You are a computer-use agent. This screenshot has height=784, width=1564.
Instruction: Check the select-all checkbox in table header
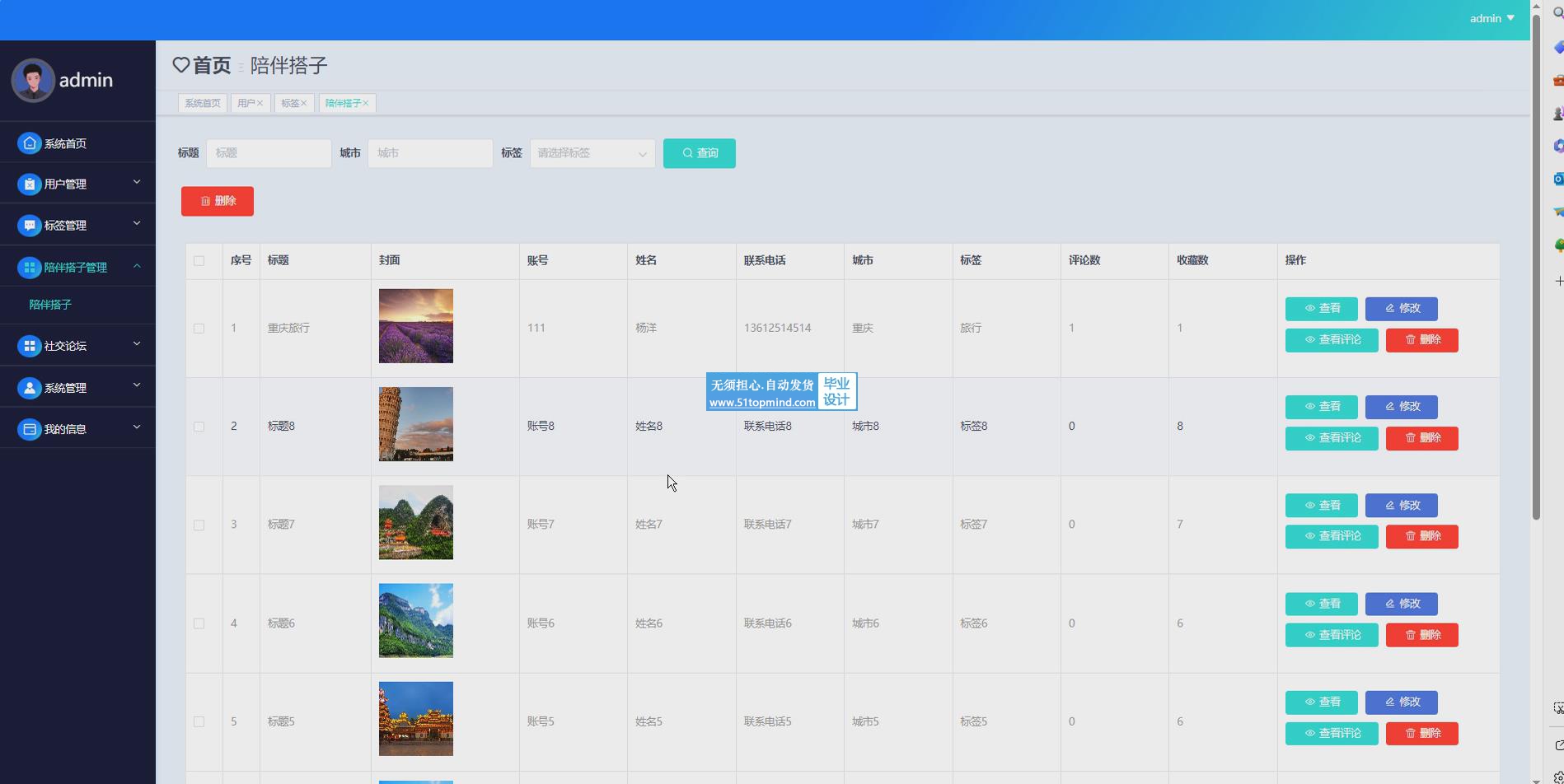[199, 261]
